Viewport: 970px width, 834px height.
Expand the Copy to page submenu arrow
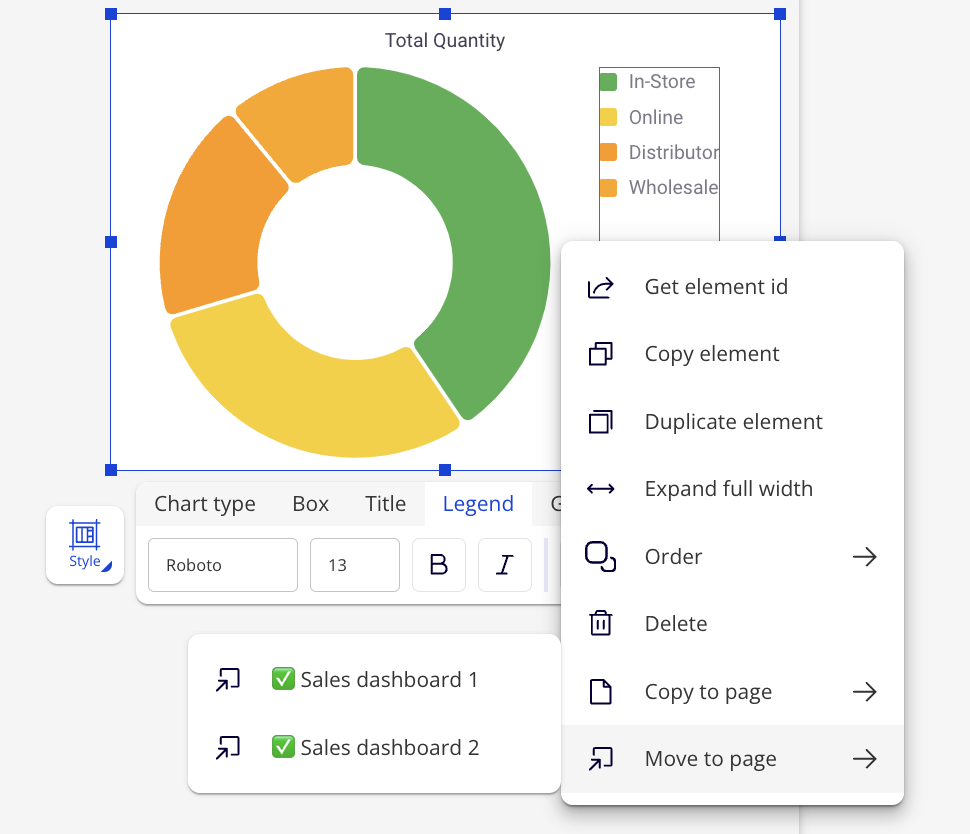[x=864, y=692]
